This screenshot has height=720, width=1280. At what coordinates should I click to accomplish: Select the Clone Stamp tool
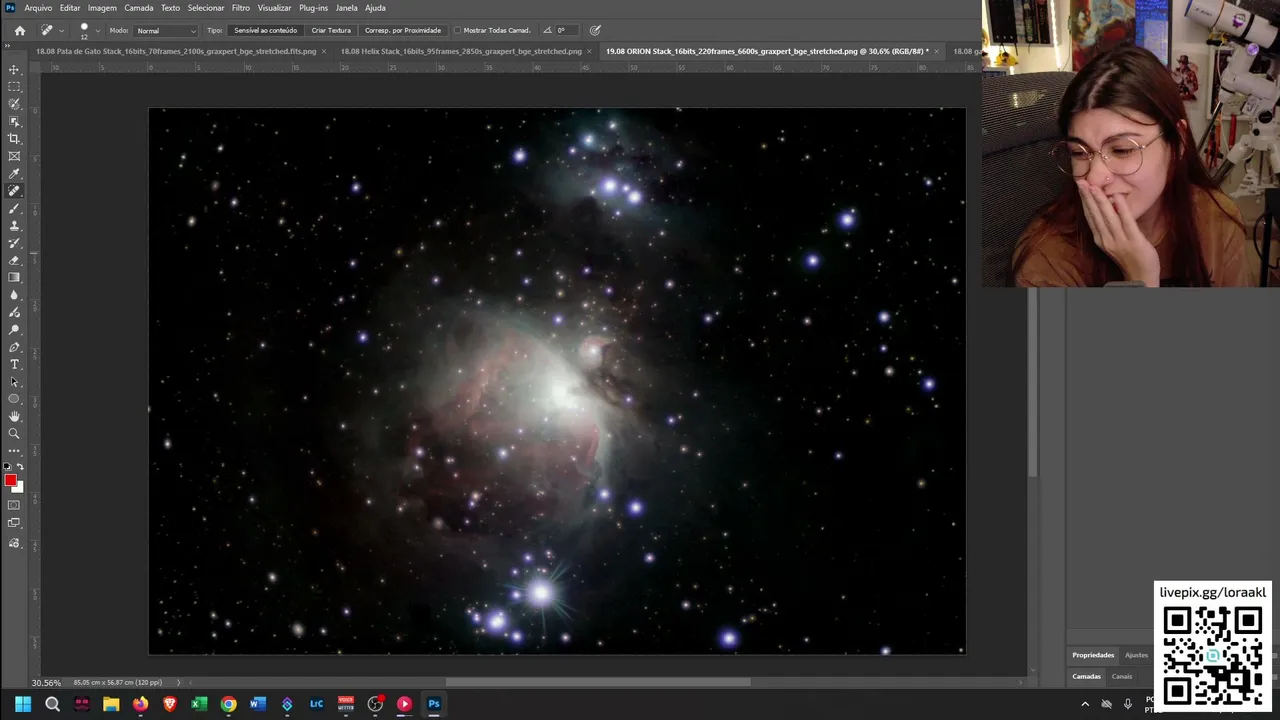click(14, 226)
